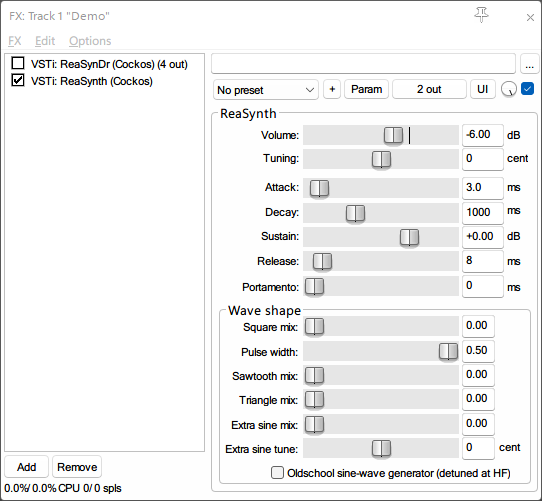Click the Extra sine mix slider handle
The height and width of the screenshot is (501, 542).
(314, 424)
